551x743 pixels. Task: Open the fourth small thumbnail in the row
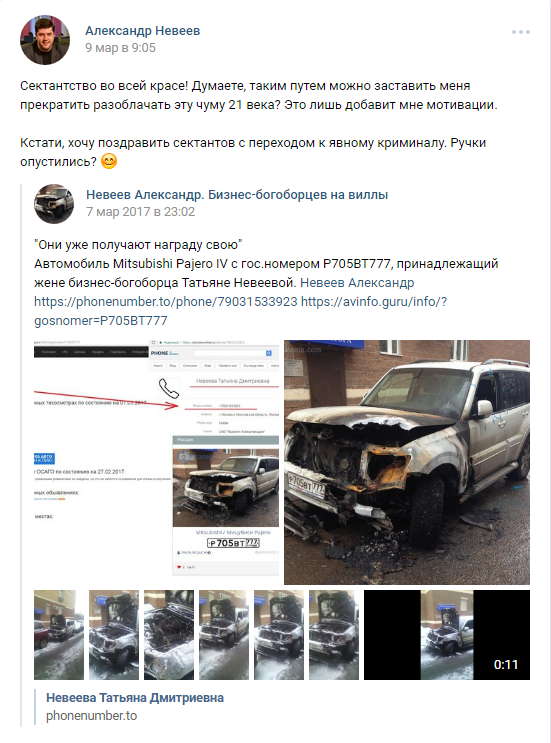[x=224, y=635]
